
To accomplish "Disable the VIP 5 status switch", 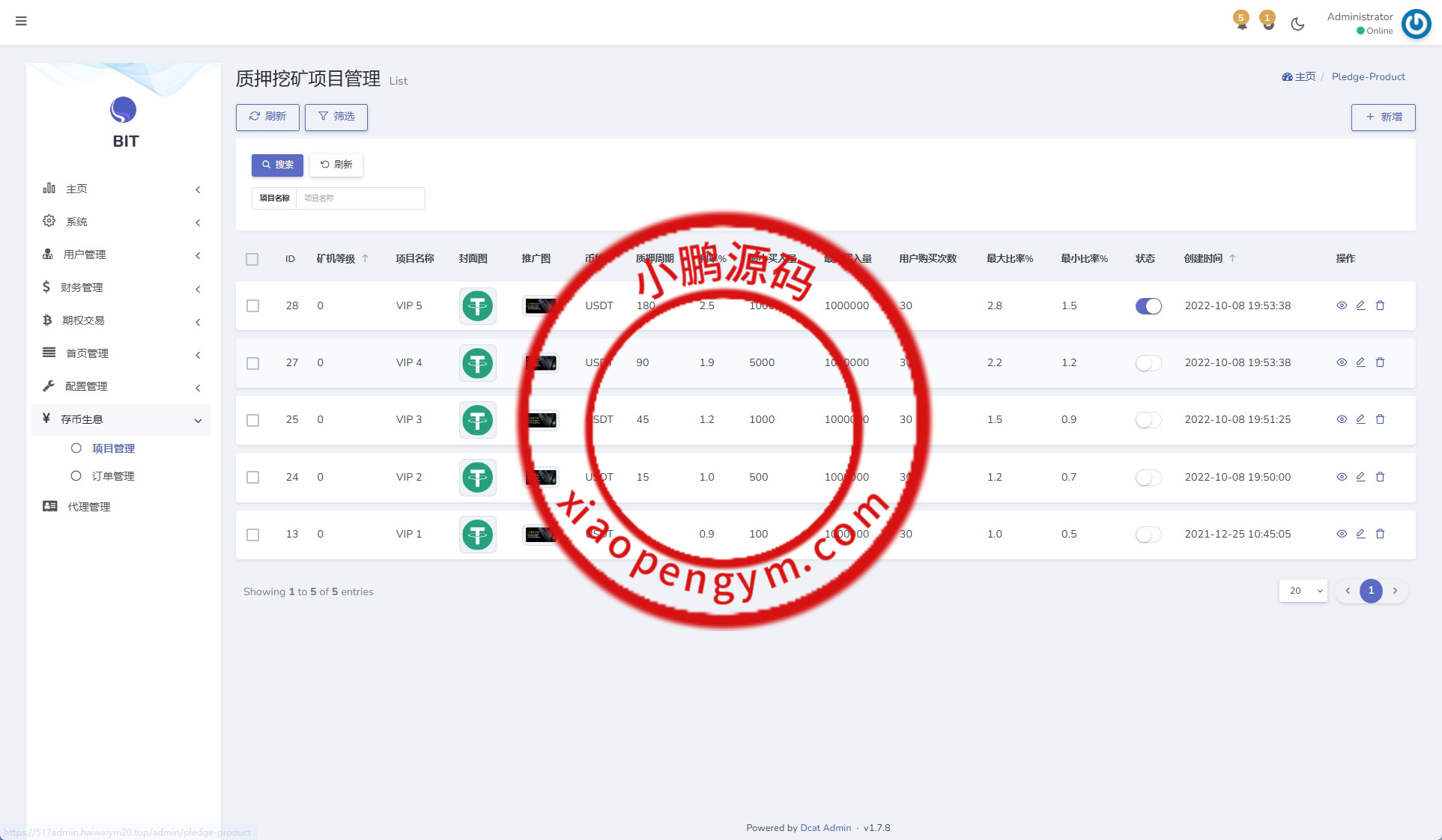I will 1148,305.
